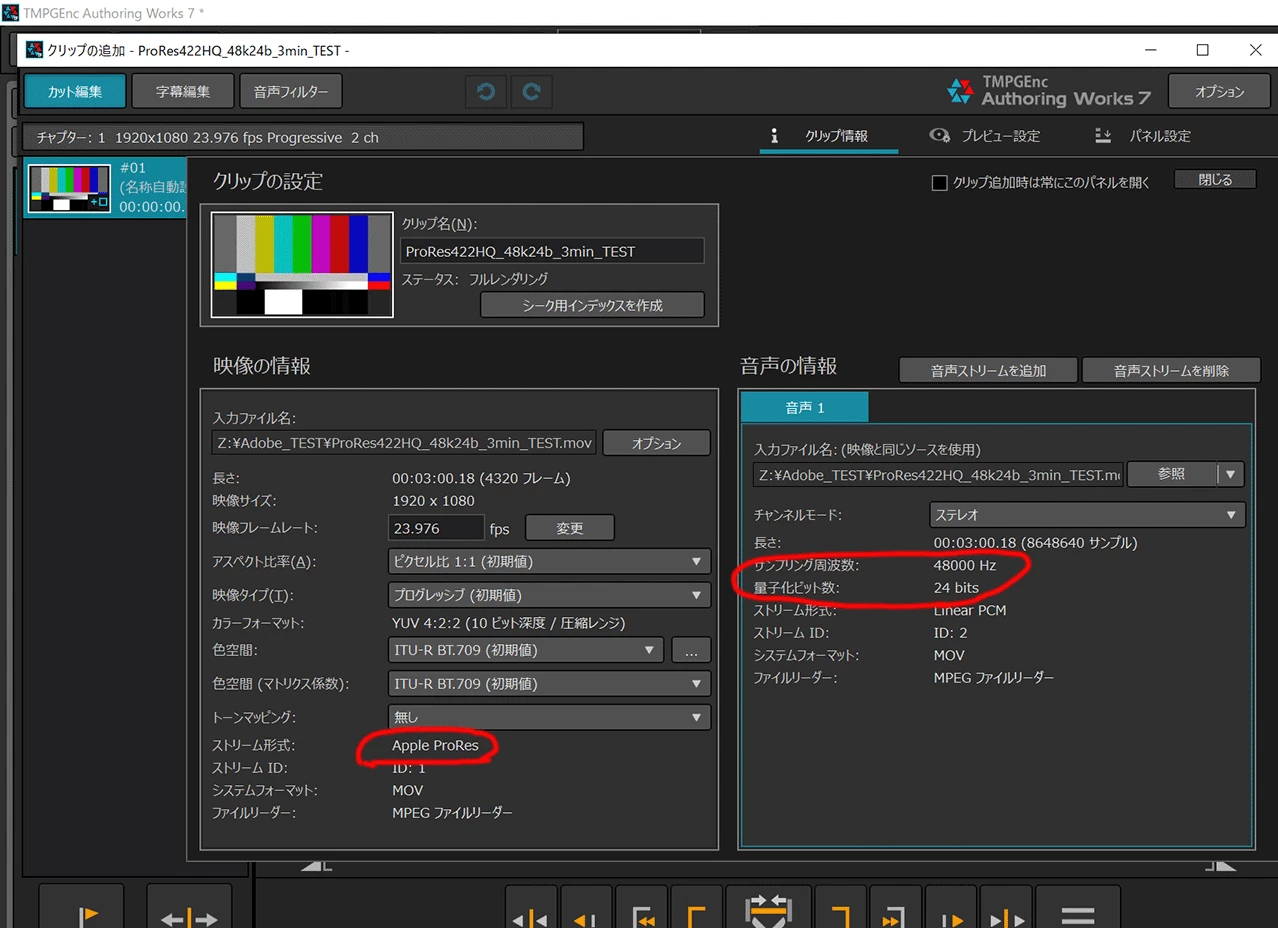The height and width of the screenshot is (928, 1278).
Task: Click the top-right オプション button
Action: click(1219, 91)
